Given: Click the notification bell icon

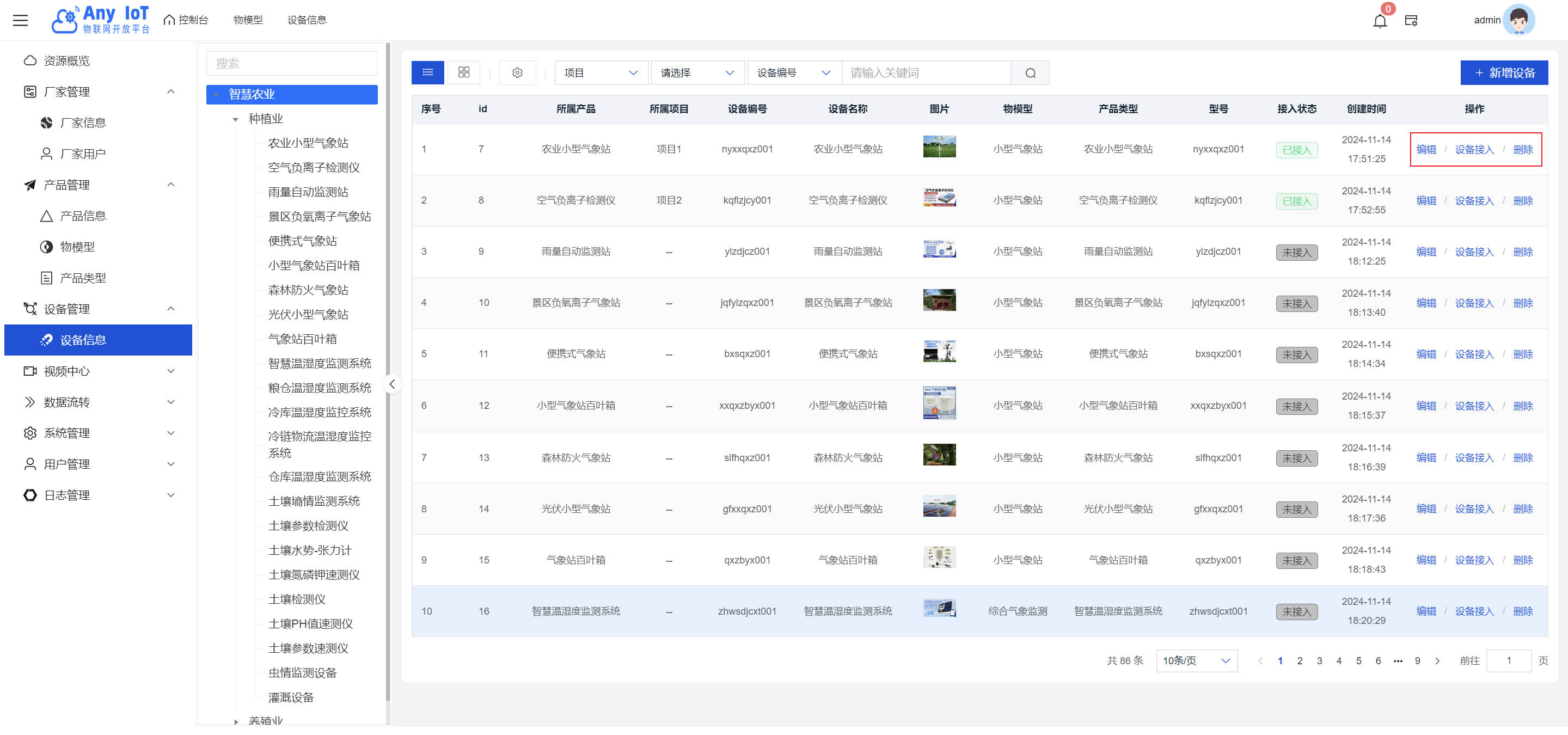Looking at the screenshot, I should (1379, 21).
